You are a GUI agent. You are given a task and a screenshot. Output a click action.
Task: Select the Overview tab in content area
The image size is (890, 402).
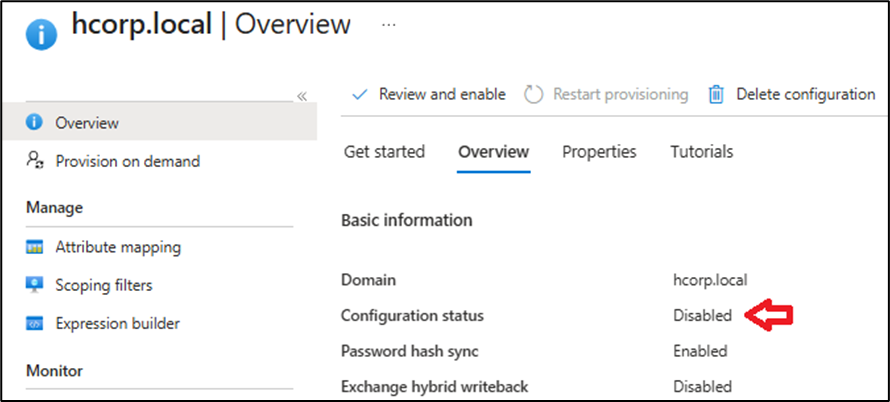[493, 152]
